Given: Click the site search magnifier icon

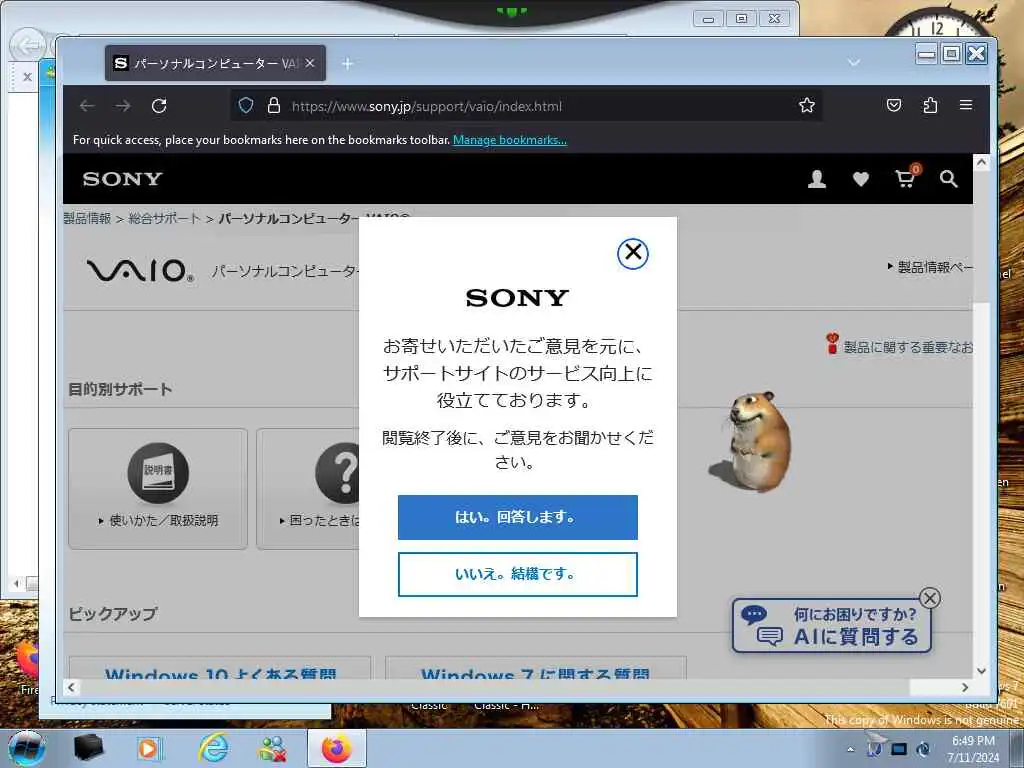Looking at the screenshot, I should click(x=948, y=179).
